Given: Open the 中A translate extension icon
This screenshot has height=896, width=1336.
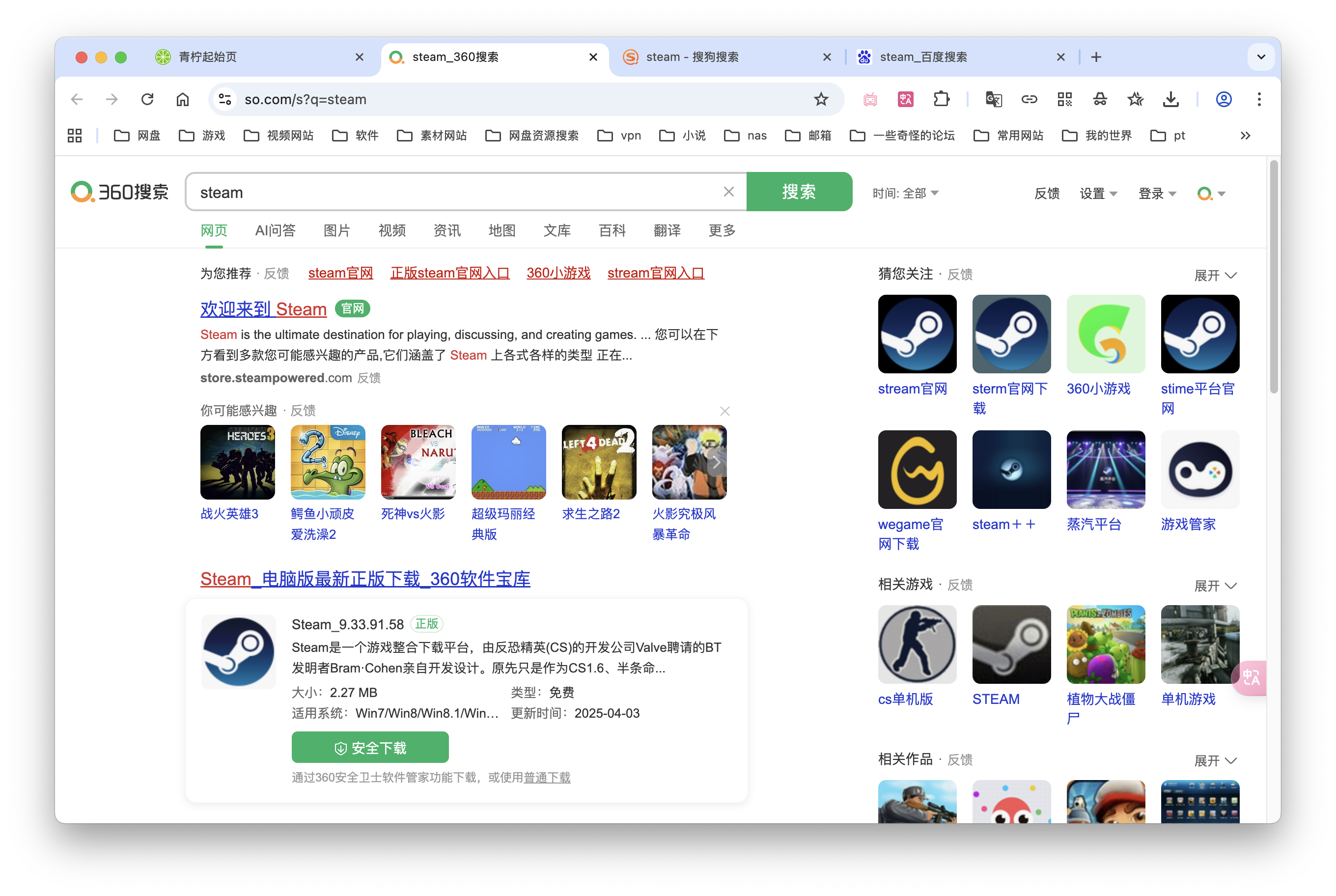Looking at the screenshot, I should tap(905, 99).
